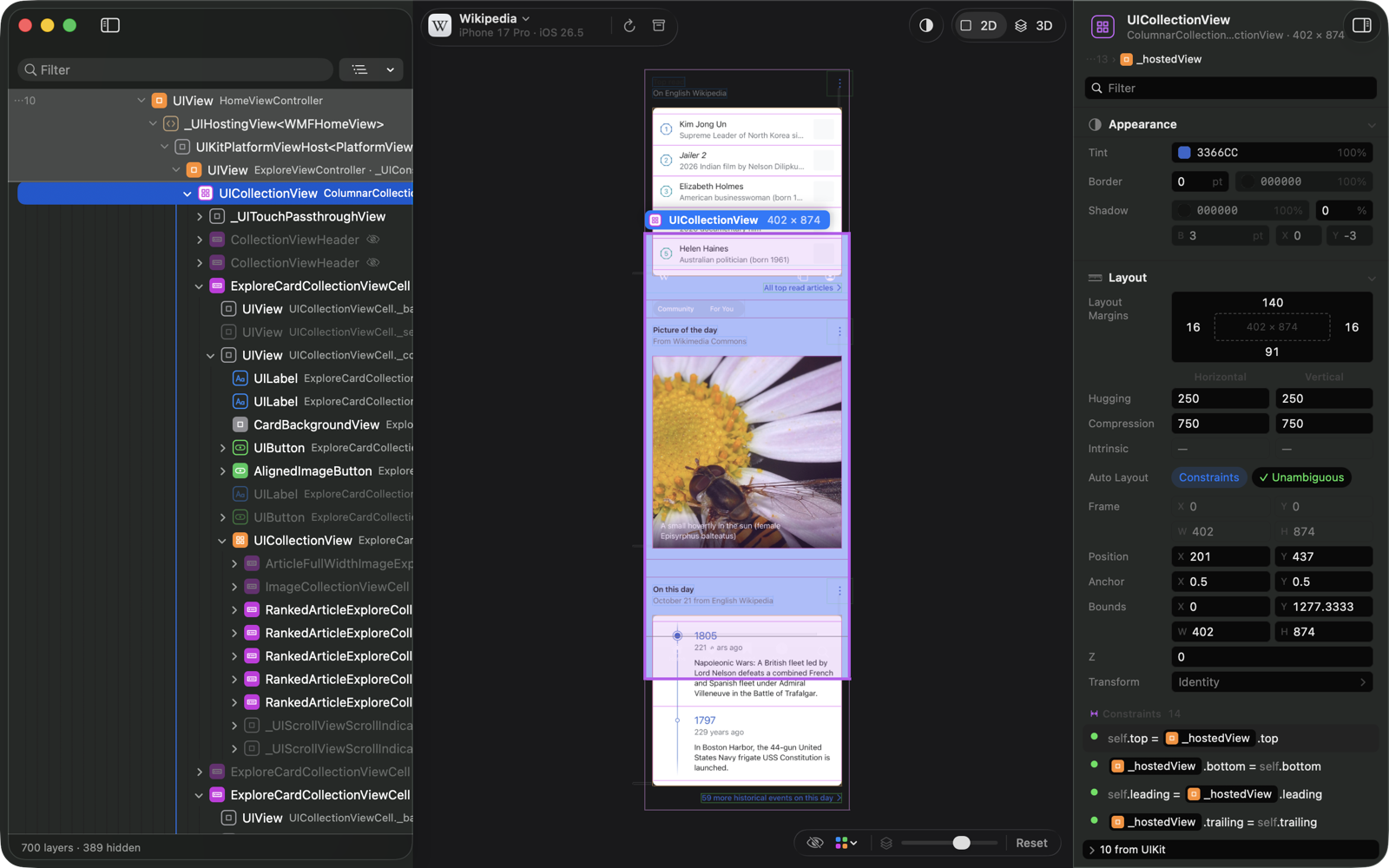
Task: Click the self.top = _hostedView.top constraint
Action: pos(1231,739)
